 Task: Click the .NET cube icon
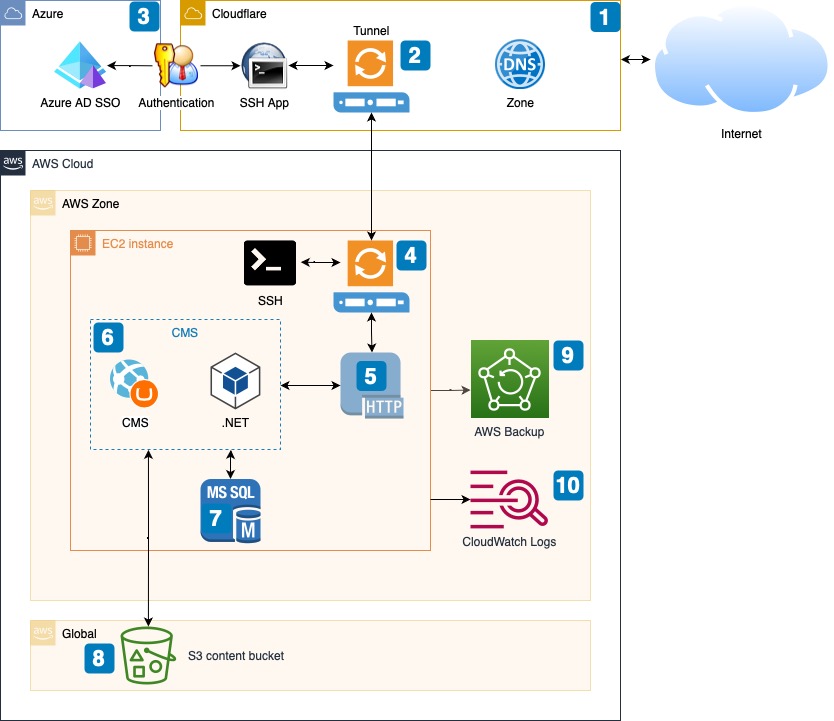click(235, 383)
